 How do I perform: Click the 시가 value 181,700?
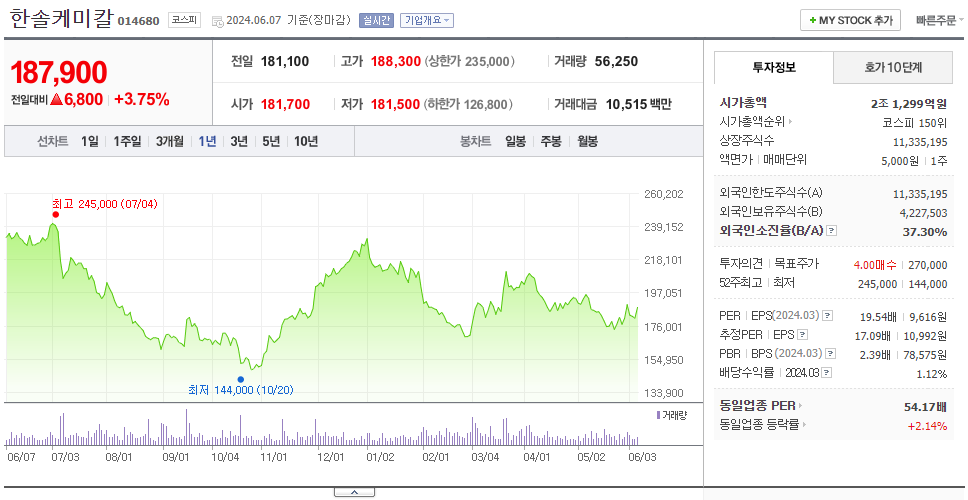(285, 104)
